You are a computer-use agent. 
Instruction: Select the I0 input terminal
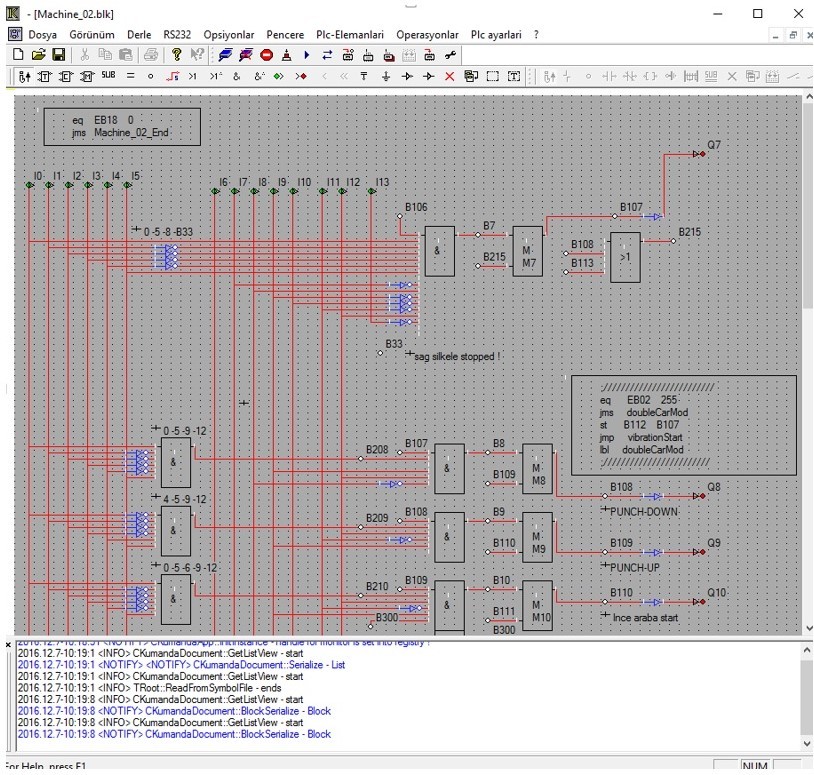pos(30,185)
